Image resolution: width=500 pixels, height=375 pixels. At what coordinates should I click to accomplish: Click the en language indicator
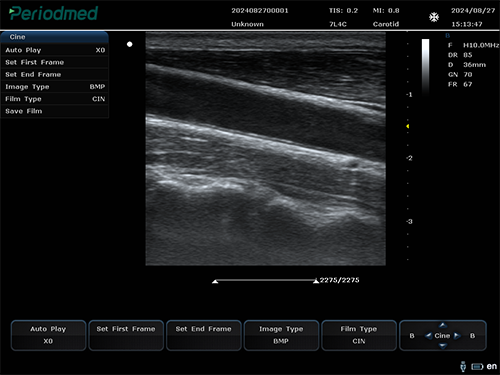click(492, 366)
